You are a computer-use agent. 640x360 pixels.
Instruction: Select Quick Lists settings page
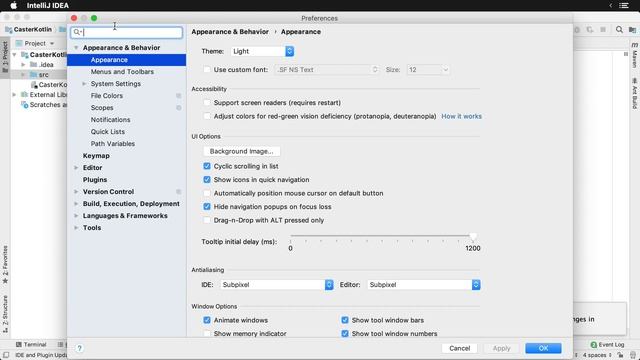click(x=108, y=131)
